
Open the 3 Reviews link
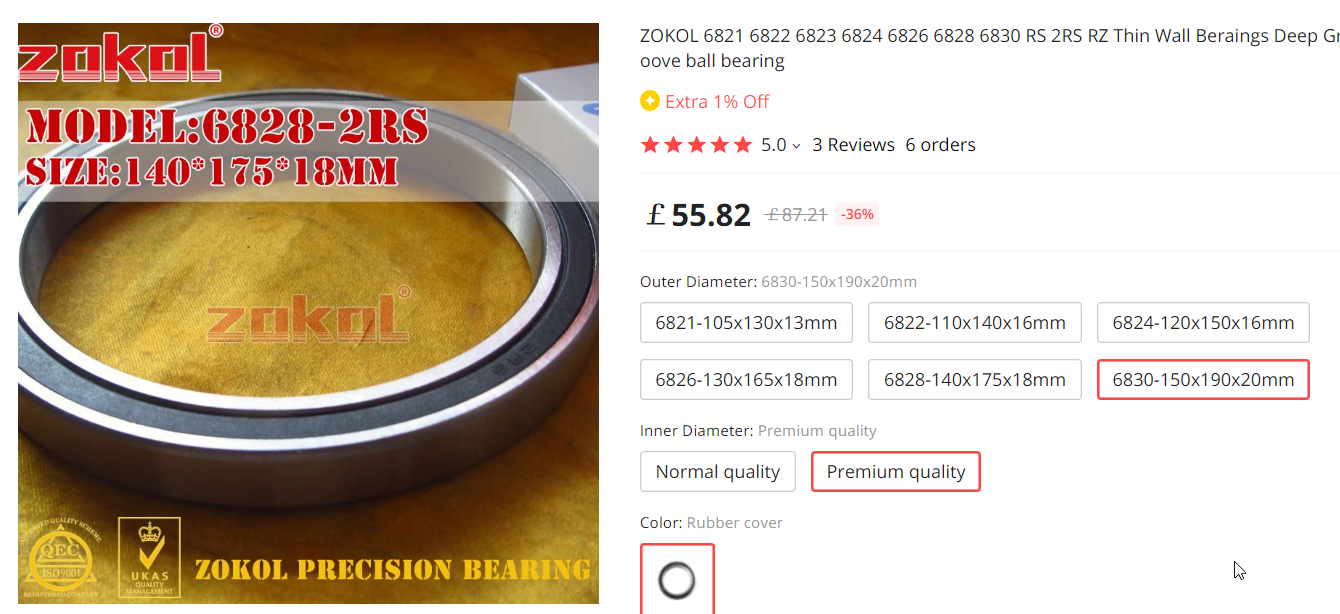[853, 145]
